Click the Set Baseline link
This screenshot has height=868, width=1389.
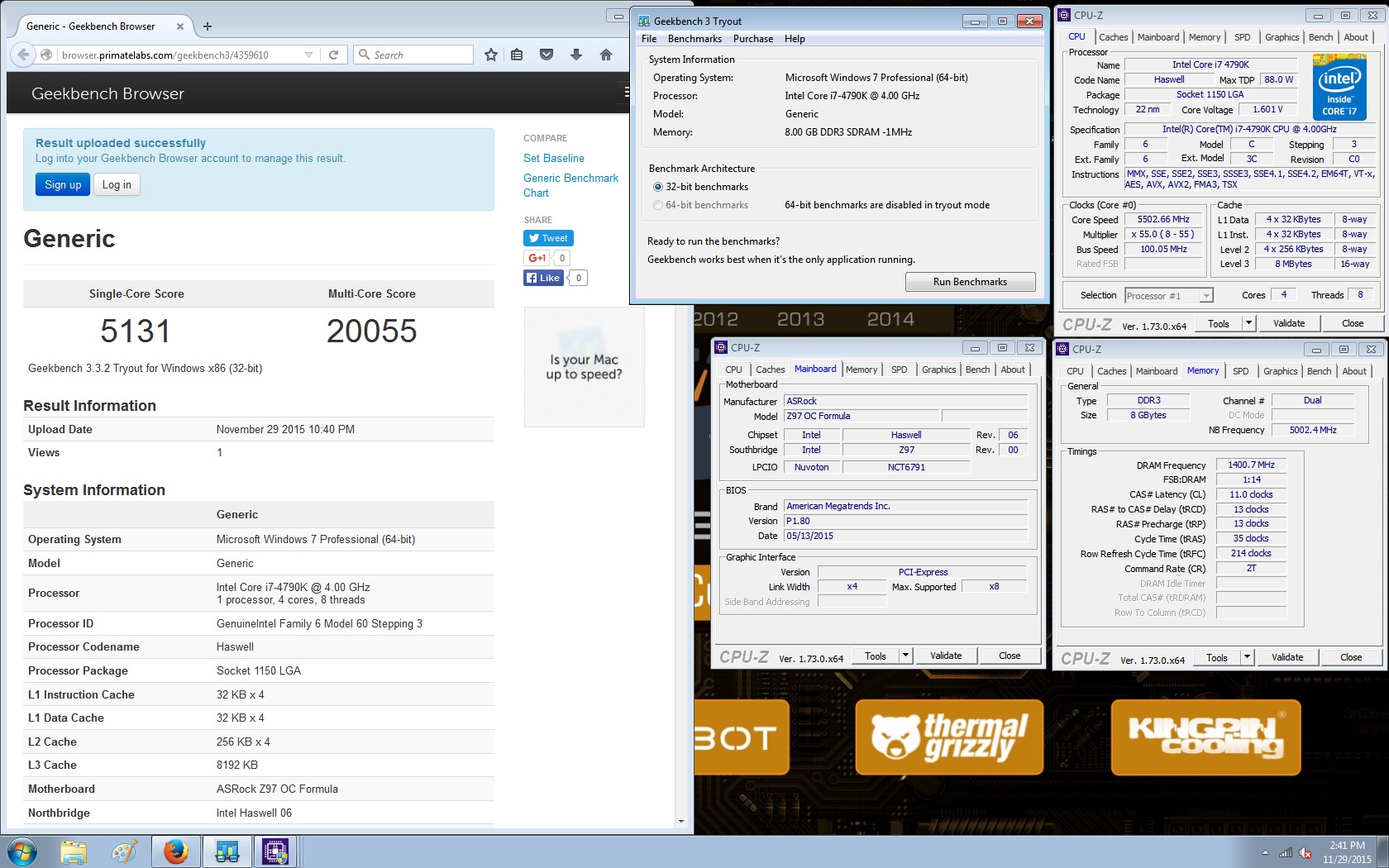point(554,158)
